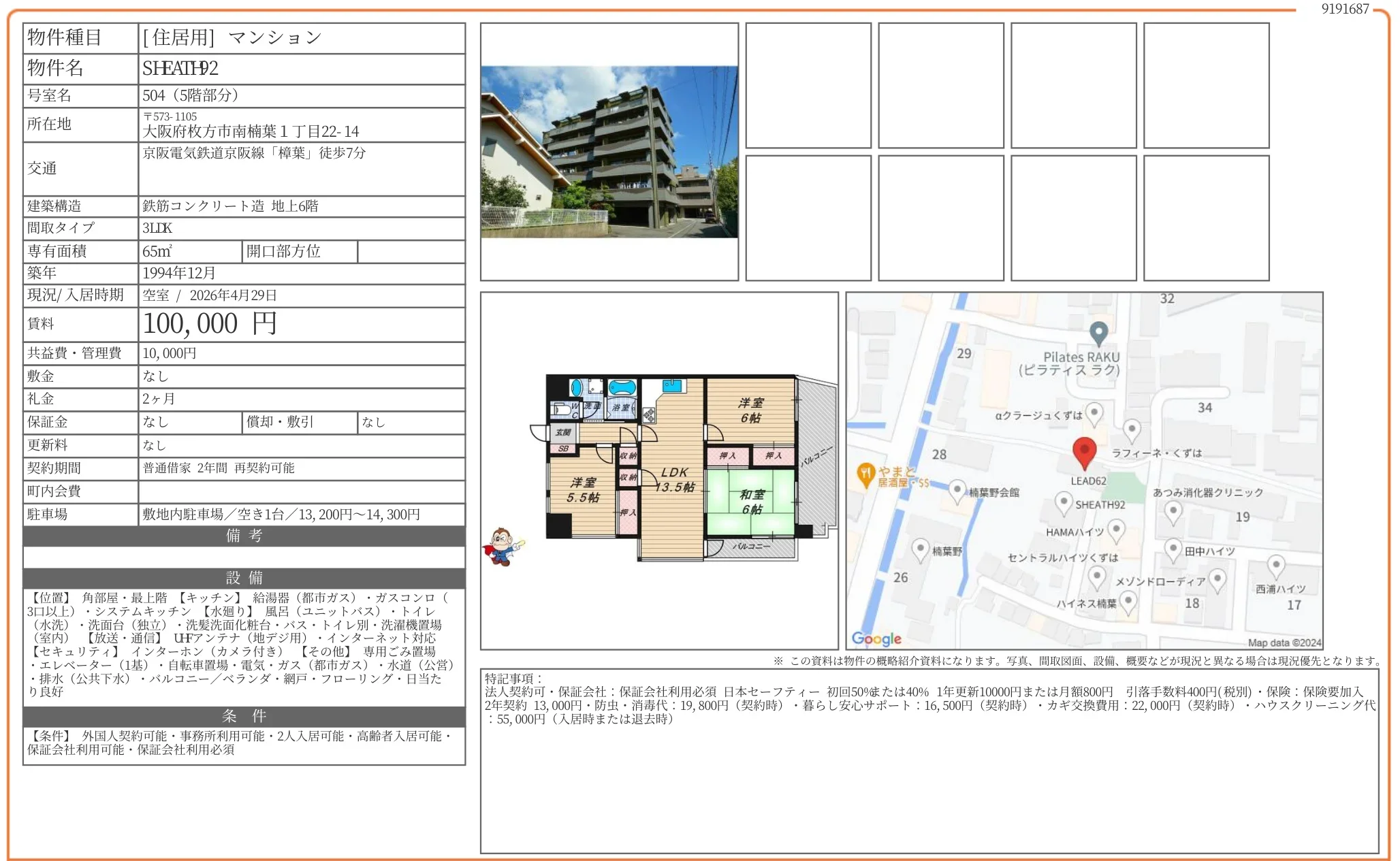
Task: Open the building exterior photo
Action: coord(609,151)
